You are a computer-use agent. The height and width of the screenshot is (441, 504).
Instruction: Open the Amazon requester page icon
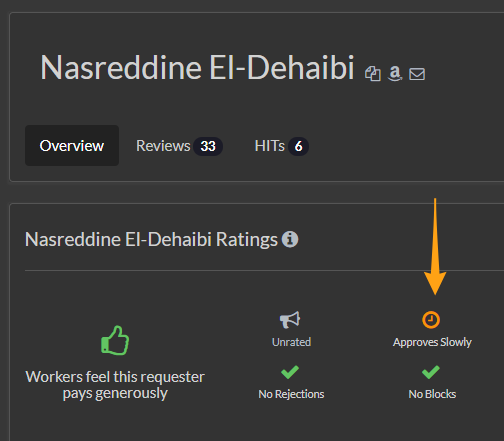click(395, 73)
